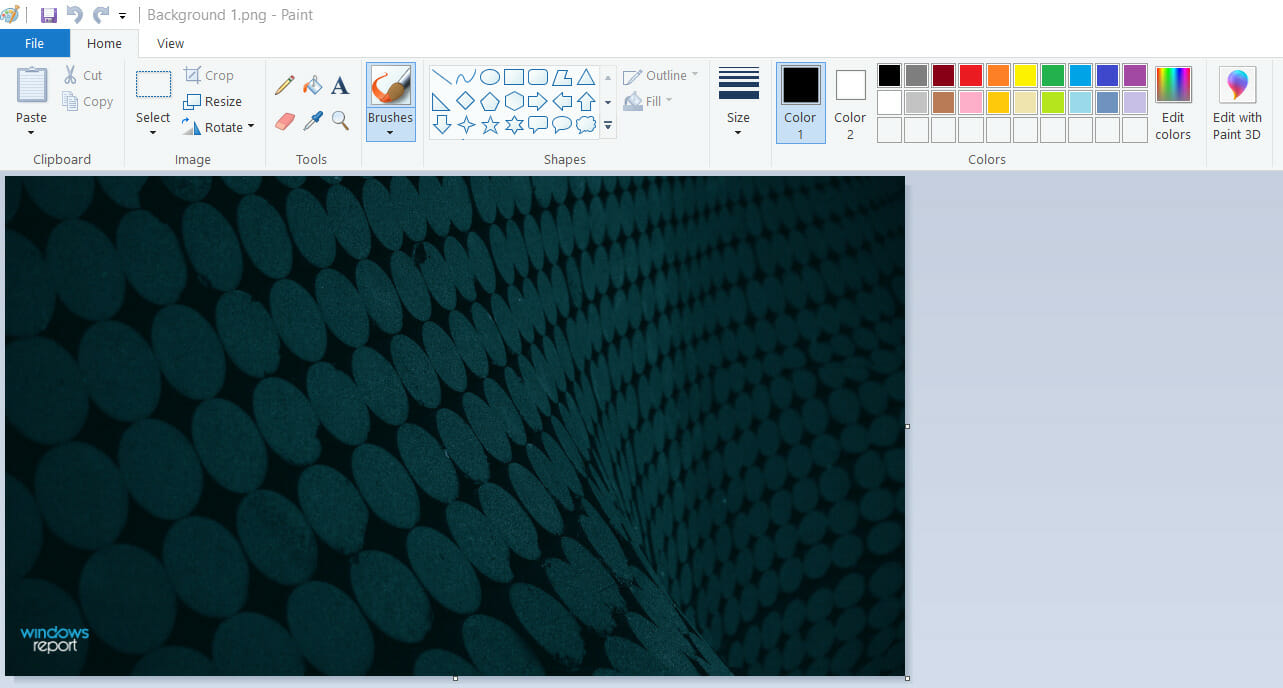Switch to the Home ribbon tab
Viewport: 1283px width, 688px height.
click(x=104, y=43)
